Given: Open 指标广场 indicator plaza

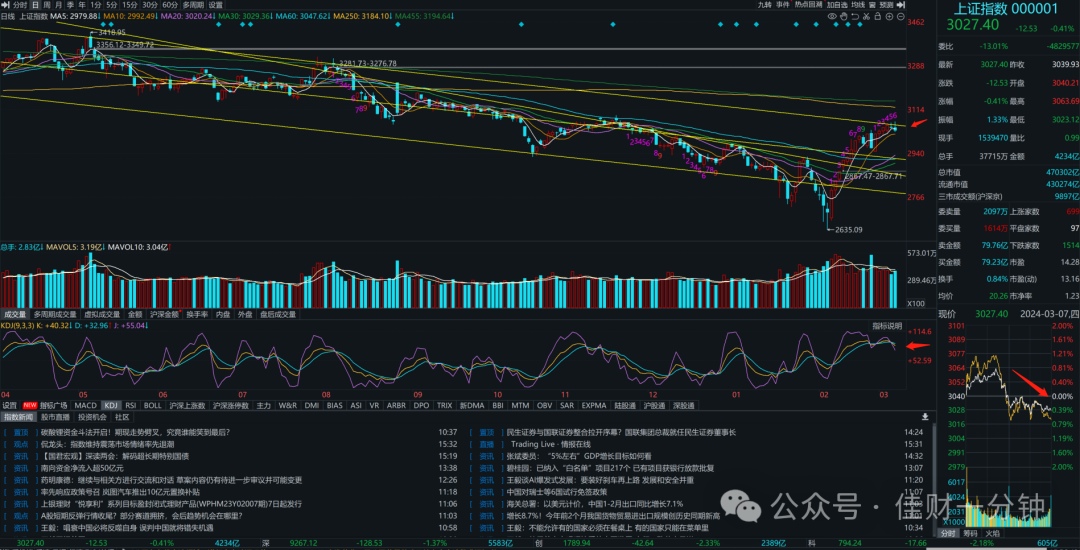Looking at the screenshot, I should tap(54, 405).
